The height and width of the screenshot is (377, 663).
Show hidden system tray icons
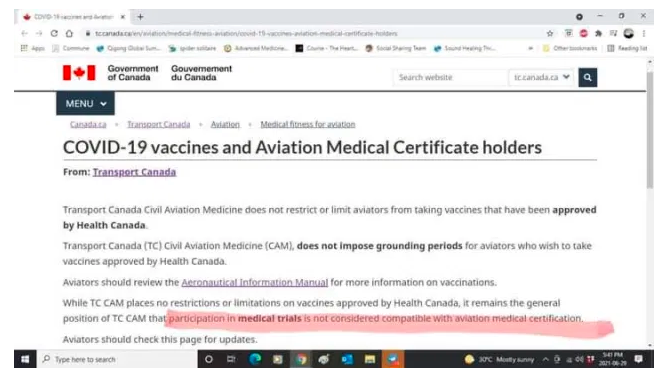coord(545,360)
